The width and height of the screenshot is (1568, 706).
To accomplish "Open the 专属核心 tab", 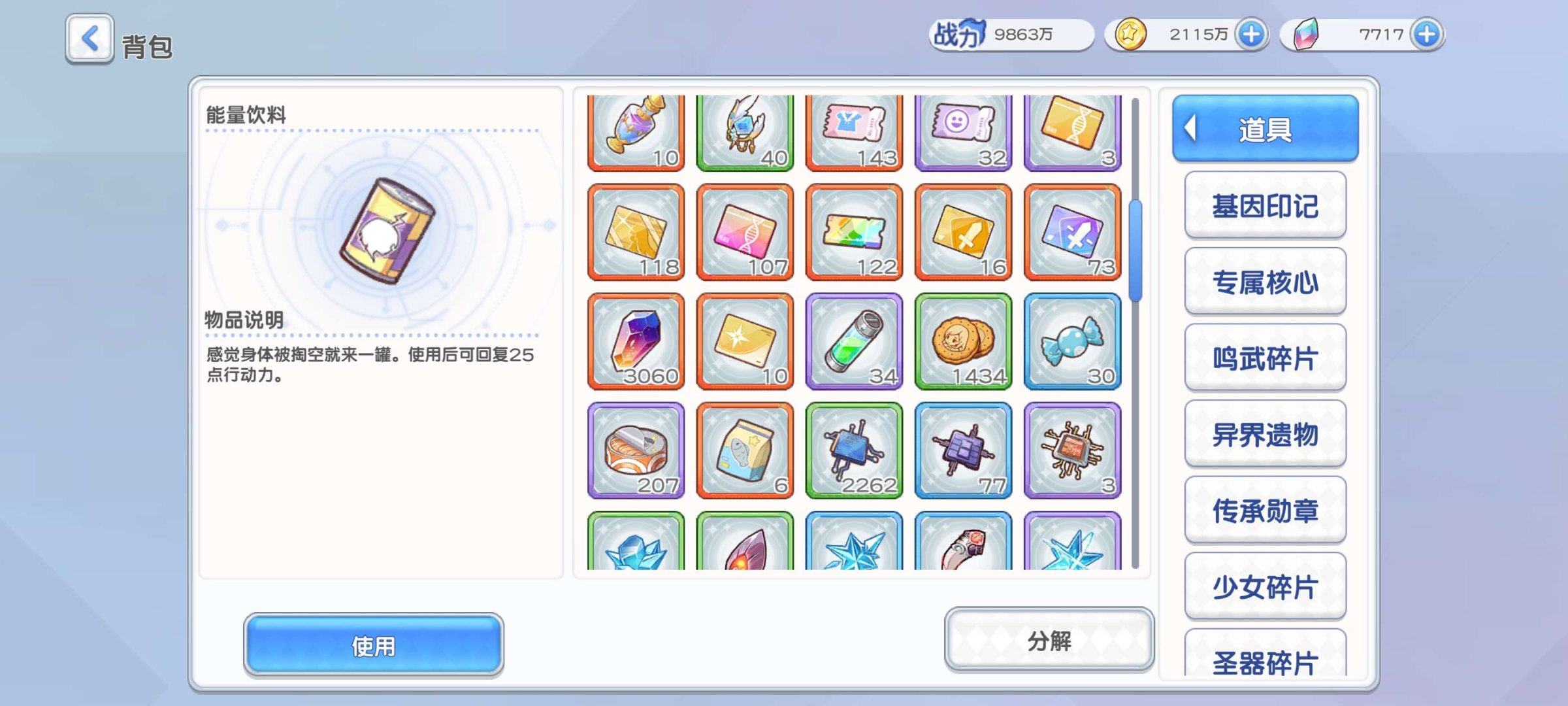I will click(1266, 282).
